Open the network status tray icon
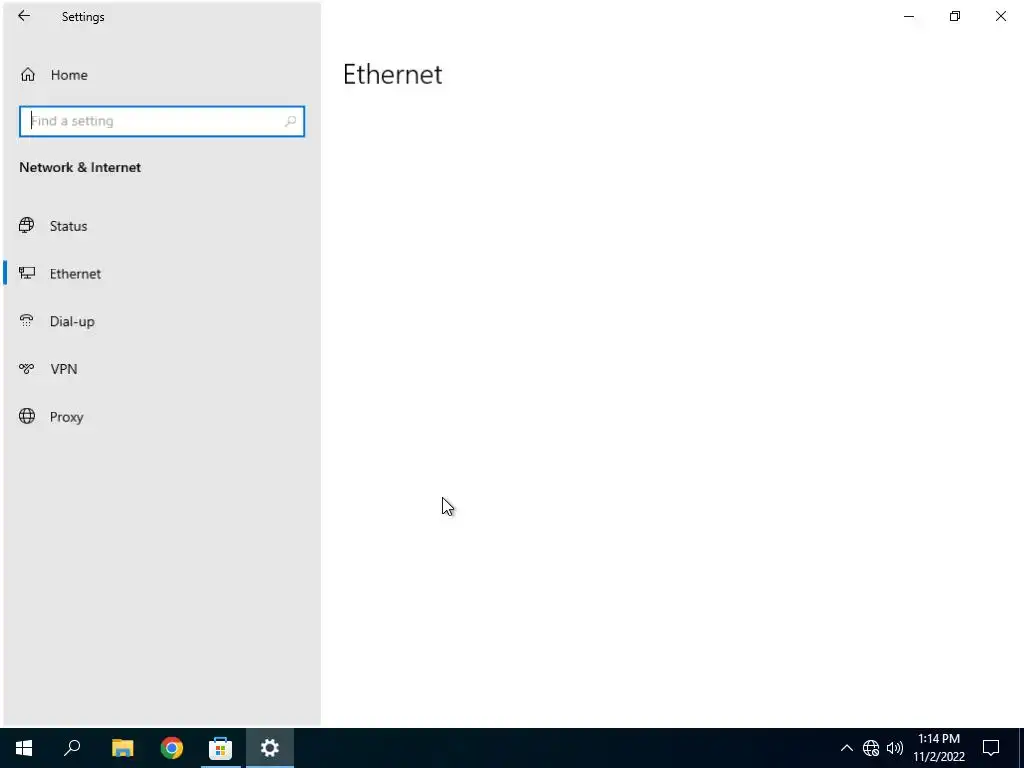 [871, 748]
